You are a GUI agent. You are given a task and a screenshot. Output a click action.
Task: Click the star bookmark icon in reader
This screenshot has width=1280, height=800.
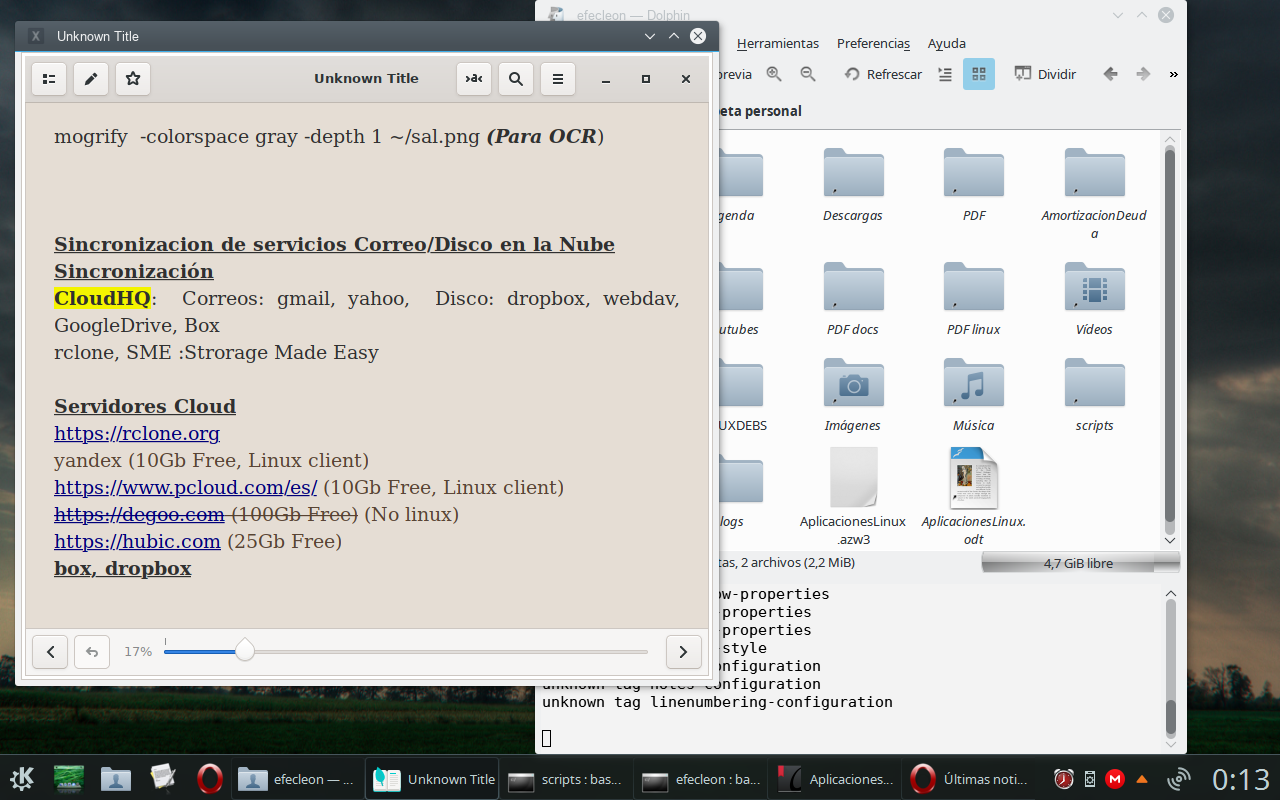(133, 79)
